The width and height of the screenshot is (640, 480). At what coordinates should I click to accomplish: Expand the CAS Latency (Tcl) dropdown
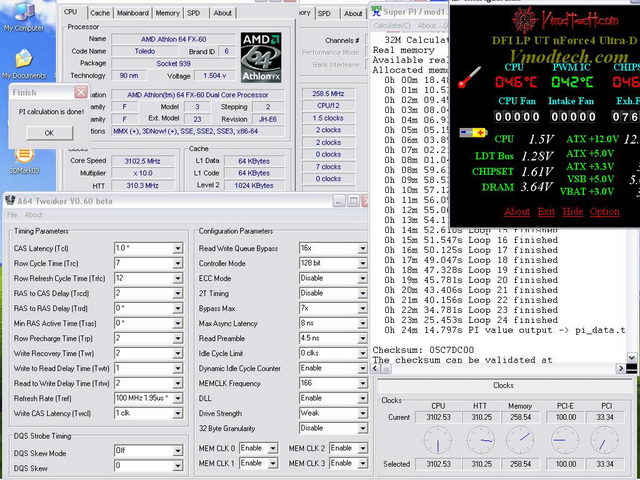coord(178,248)
